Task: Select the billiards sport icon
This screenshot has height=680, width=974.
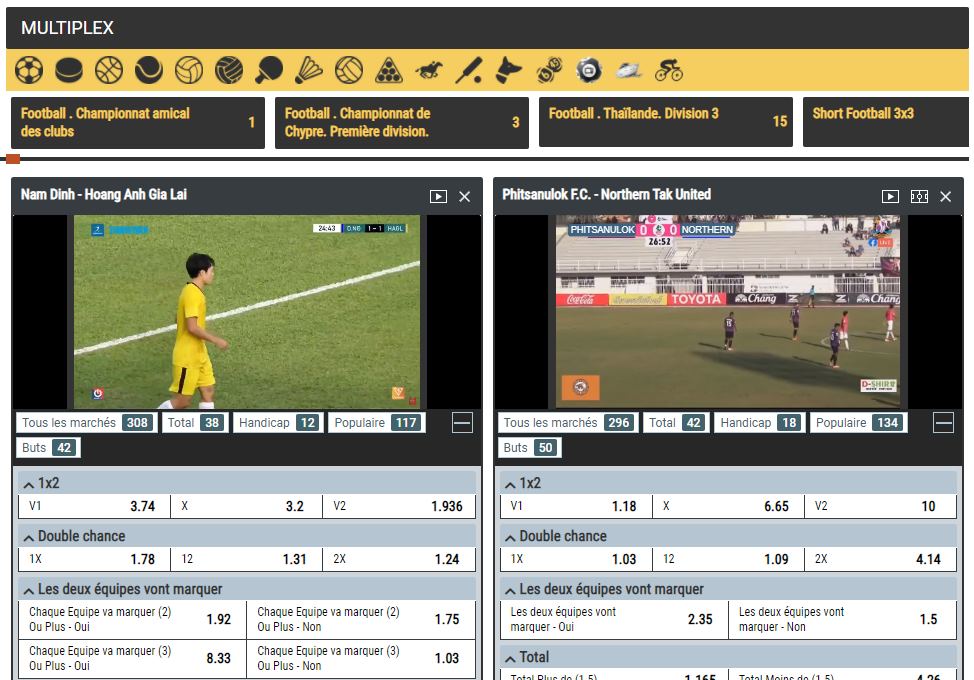Action: 391,70
